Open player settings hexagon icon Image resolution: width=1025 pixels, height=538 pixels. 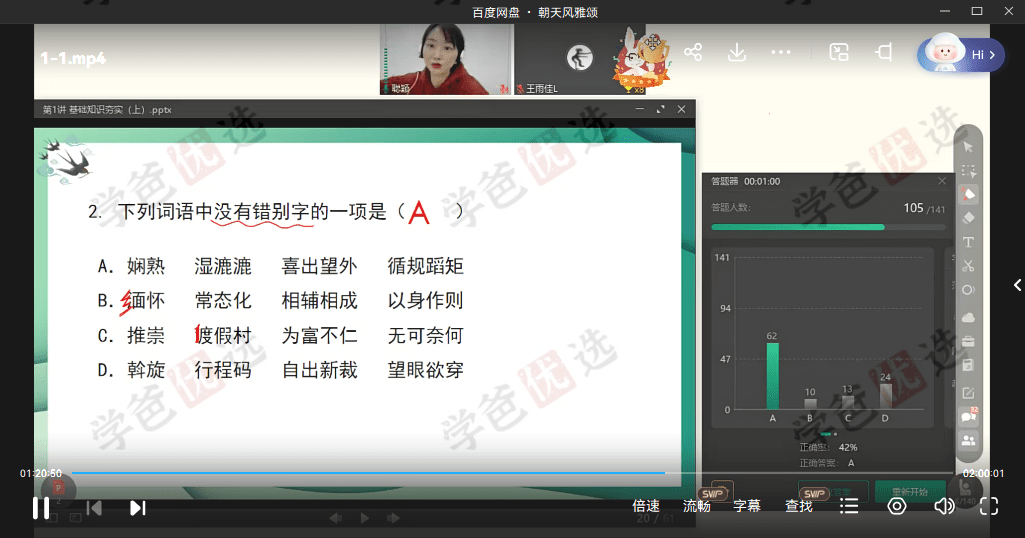pyautogui.click(x=897, y=506)
